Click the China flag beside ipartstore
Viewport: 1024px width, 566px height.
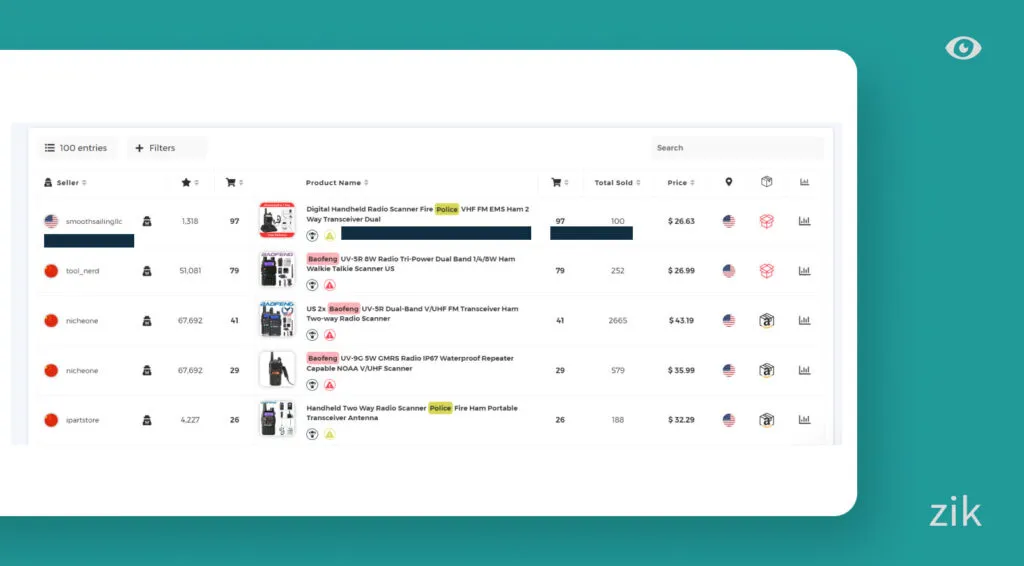click(51, 420)
